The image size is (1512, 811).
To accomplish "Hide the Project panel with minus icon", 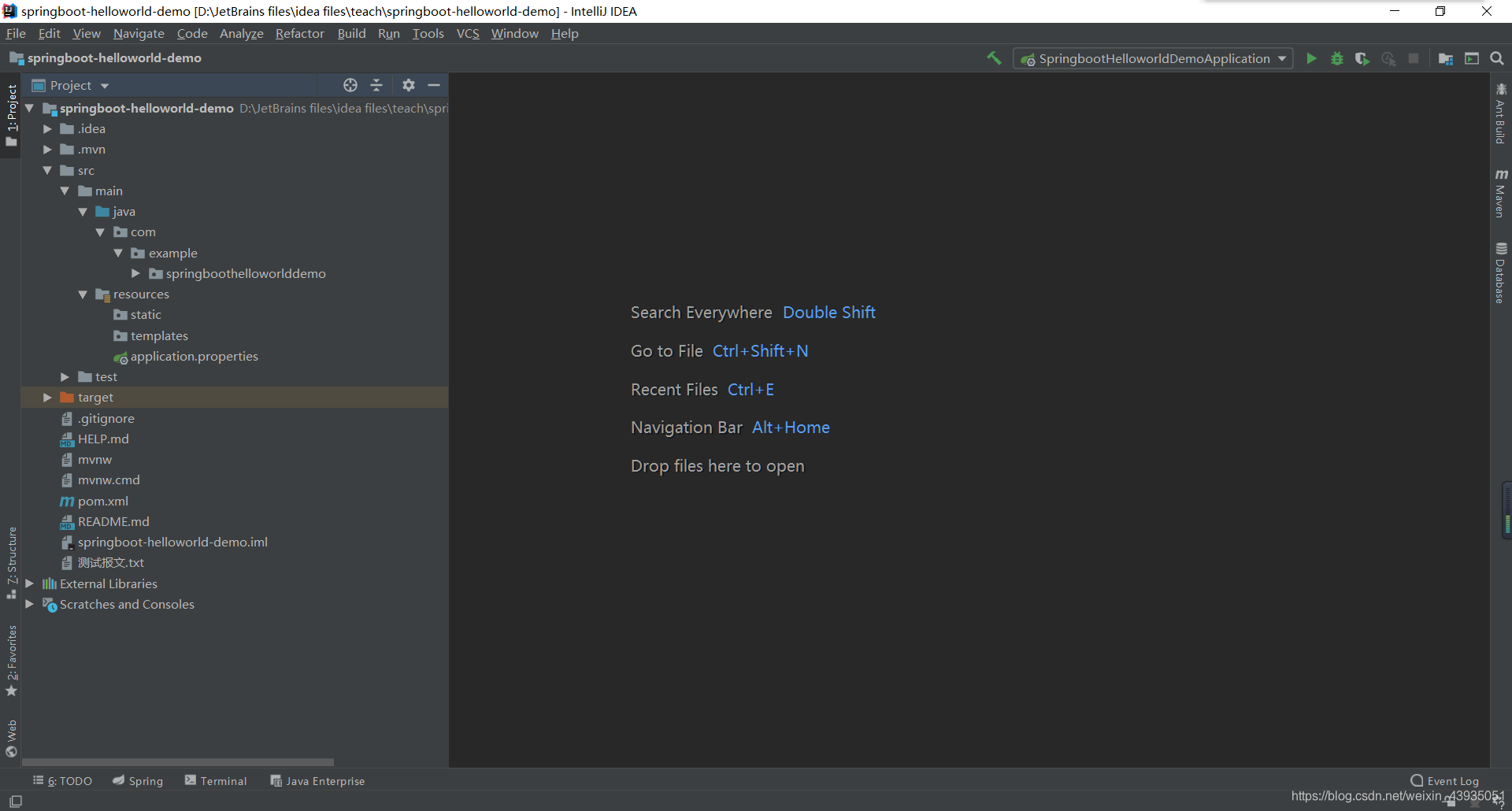I will click(434, 85).
